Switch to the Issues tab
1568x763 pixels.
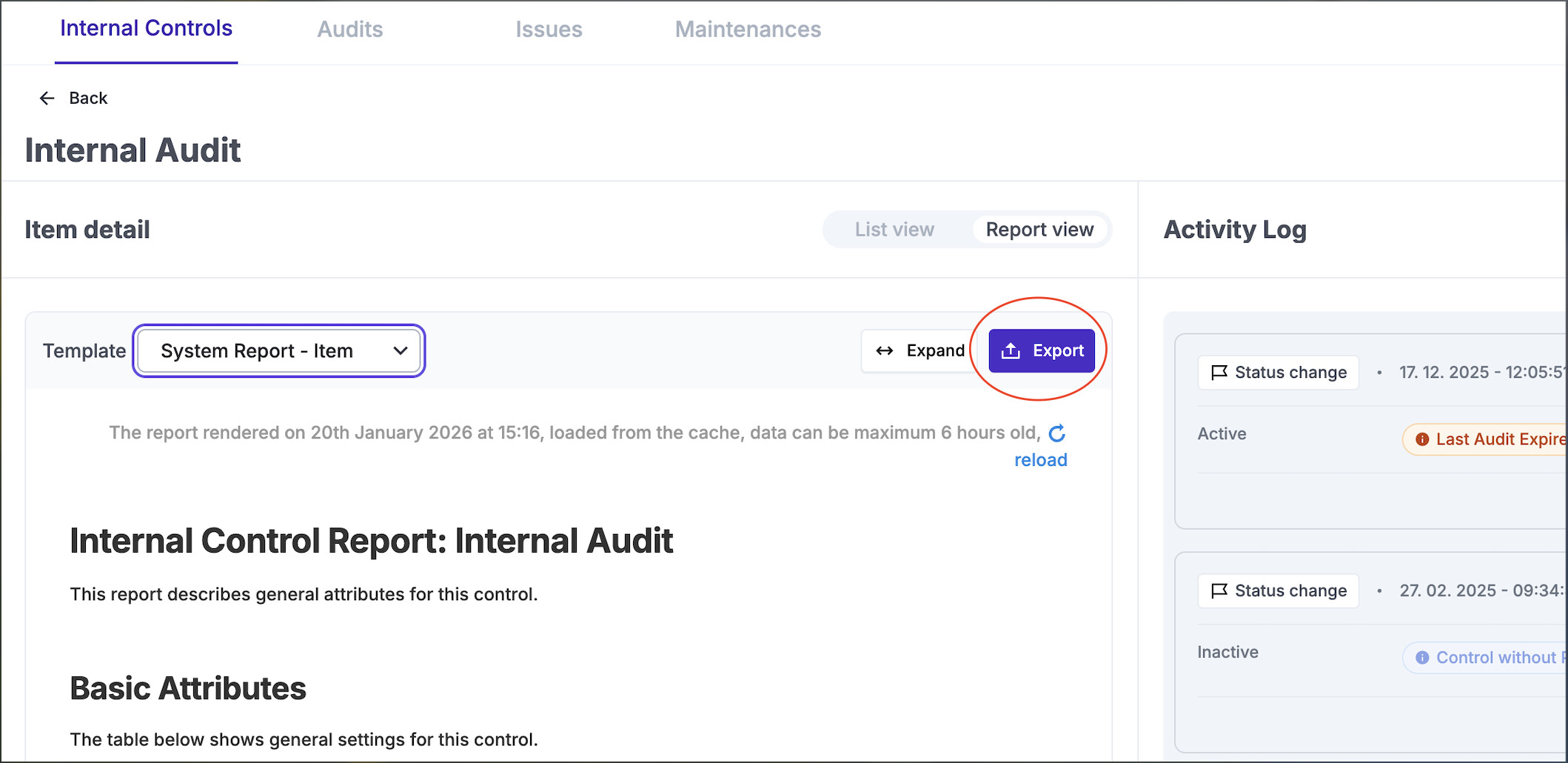pyautogui.click(x=549, y=30)
